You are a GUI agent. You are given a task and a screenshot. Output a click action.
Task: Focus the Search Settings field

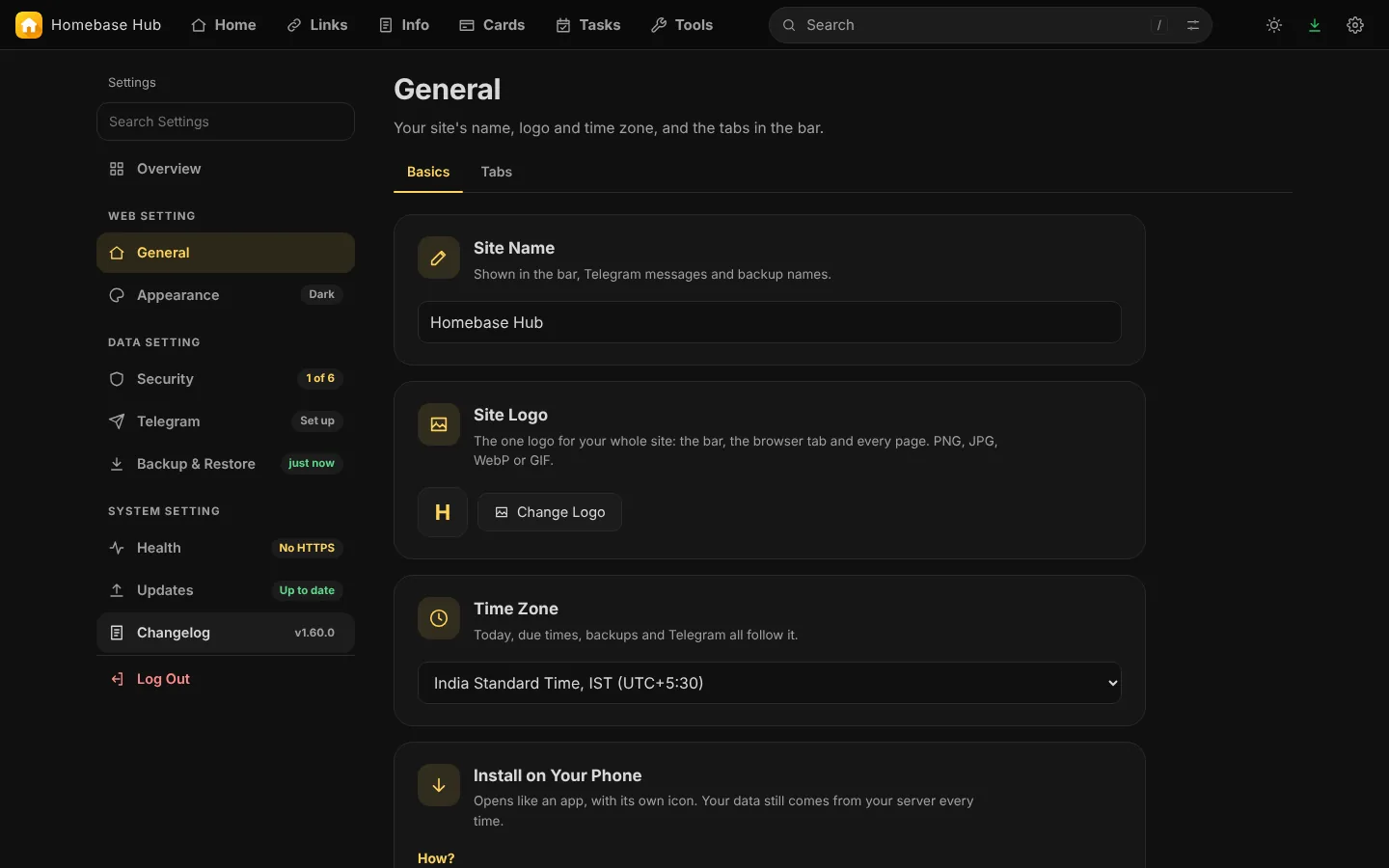coord(226,122)
